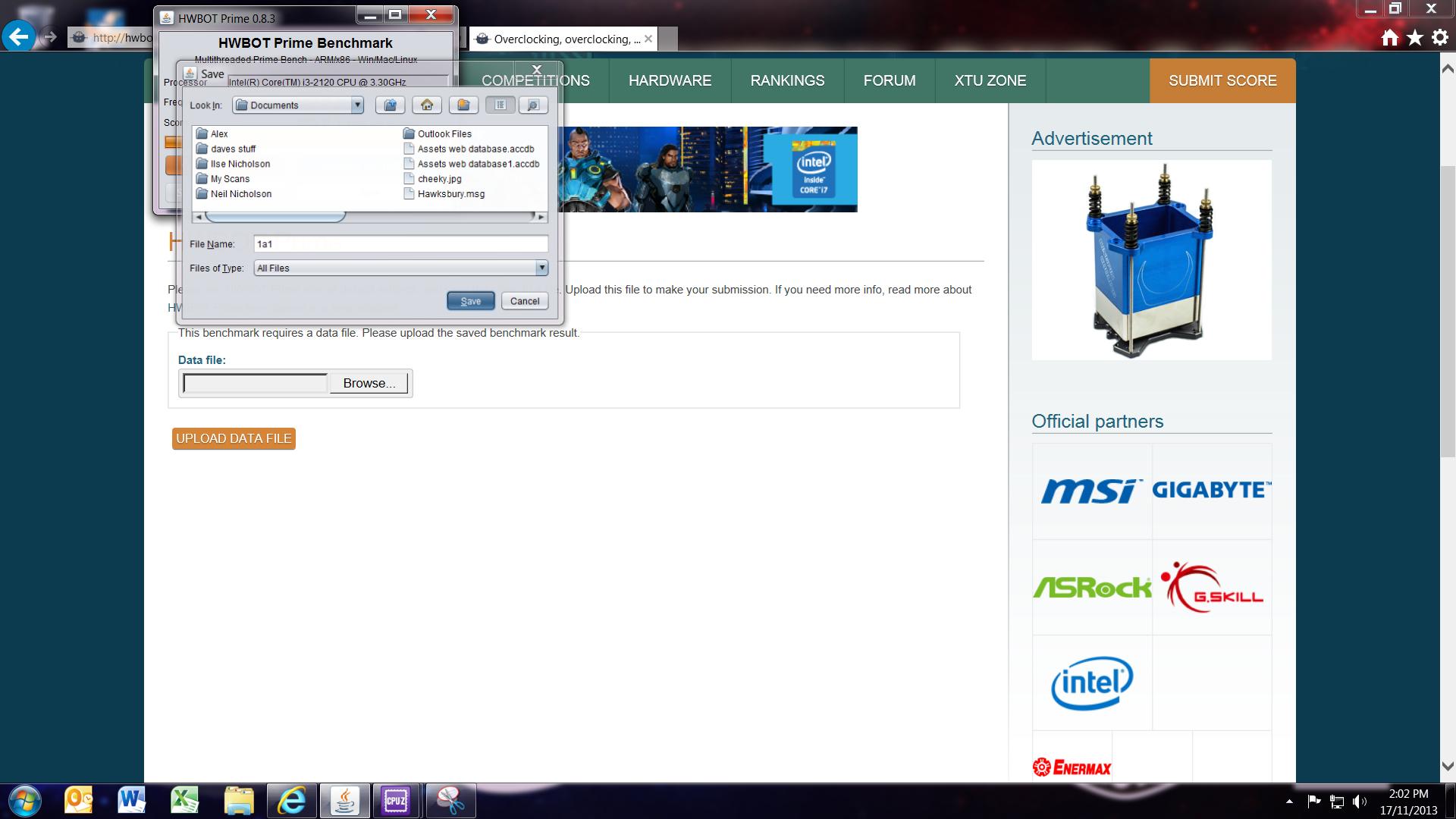Screen dimensions: 1456x819
Task: Click the Submit Score button
Action: (x=1222, y=80)
